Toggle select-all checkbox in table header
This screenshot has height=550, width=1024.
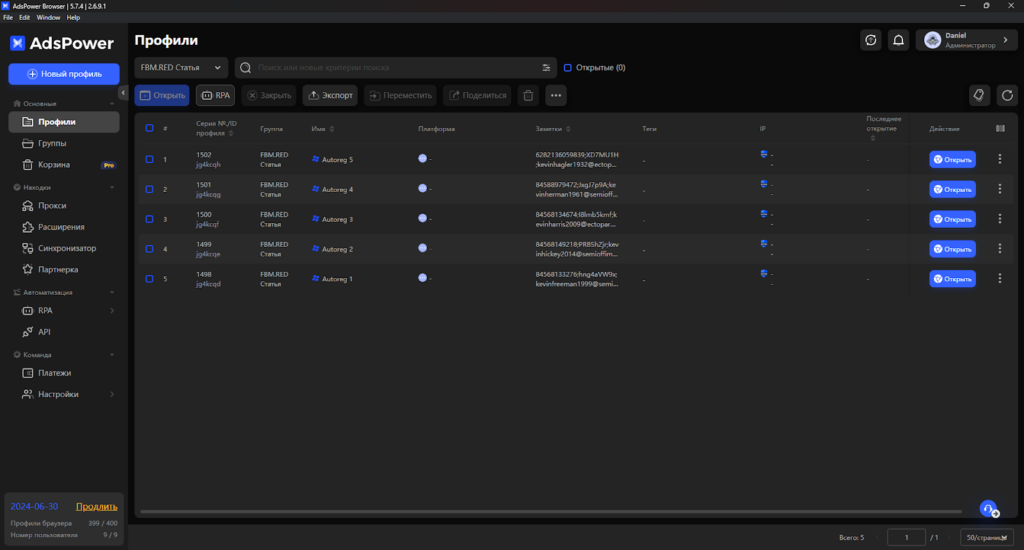coord(150,128)
